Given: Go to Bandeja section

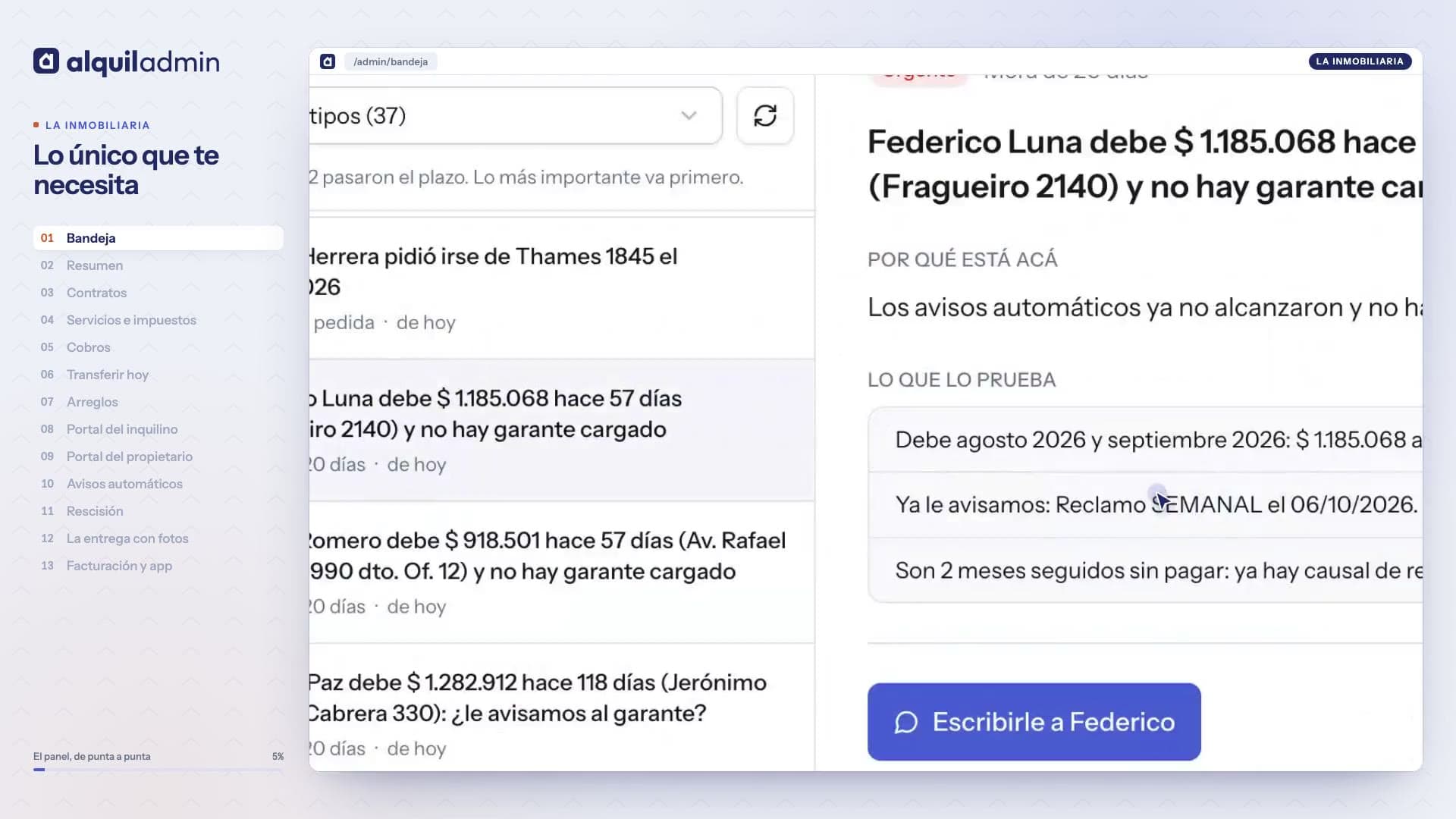Looking at the screenshot, I should (x=158, y=238).
